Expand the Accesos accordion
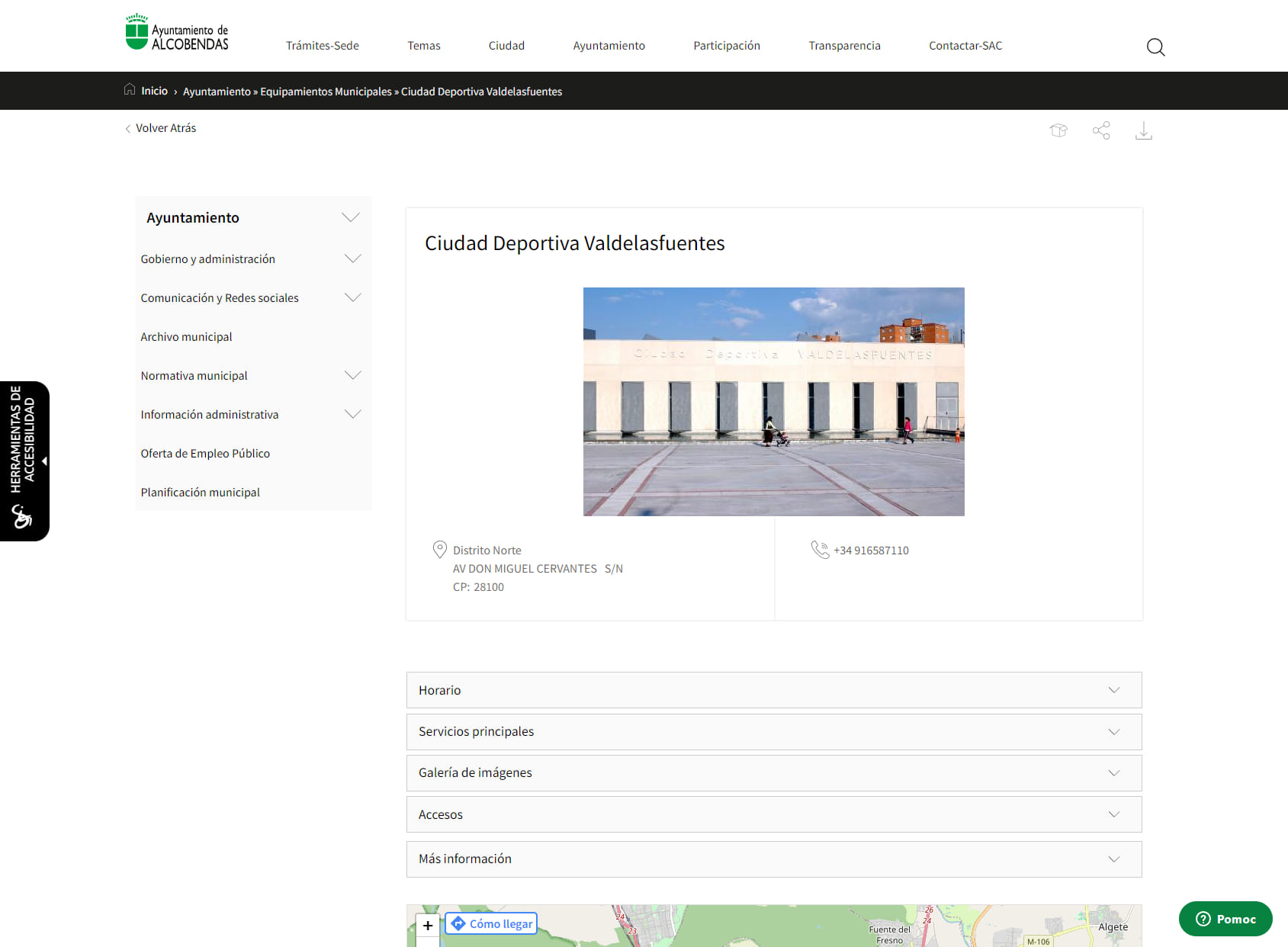This screenshot has height=947, width=1288. pyautogui.click(x=774, y=814)
